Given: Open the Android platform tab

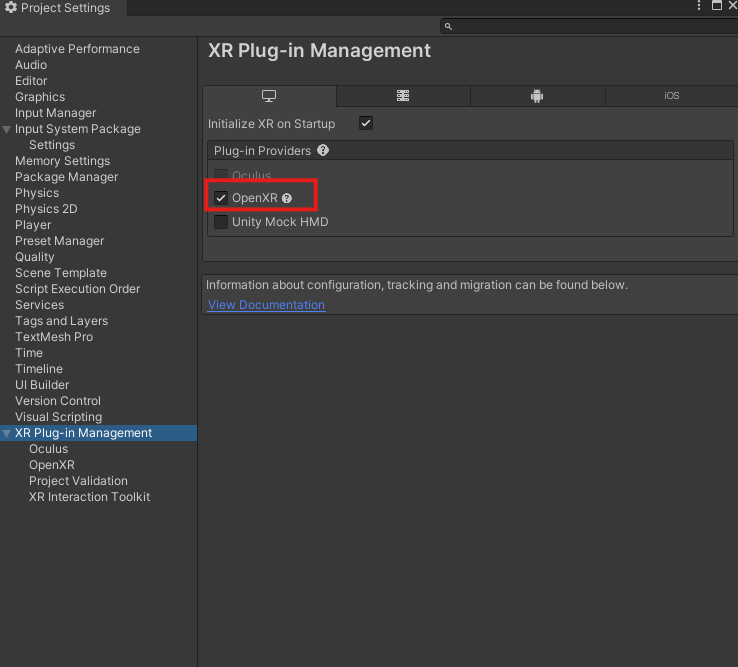Looking at the screenshot, I should coord(537,96).
